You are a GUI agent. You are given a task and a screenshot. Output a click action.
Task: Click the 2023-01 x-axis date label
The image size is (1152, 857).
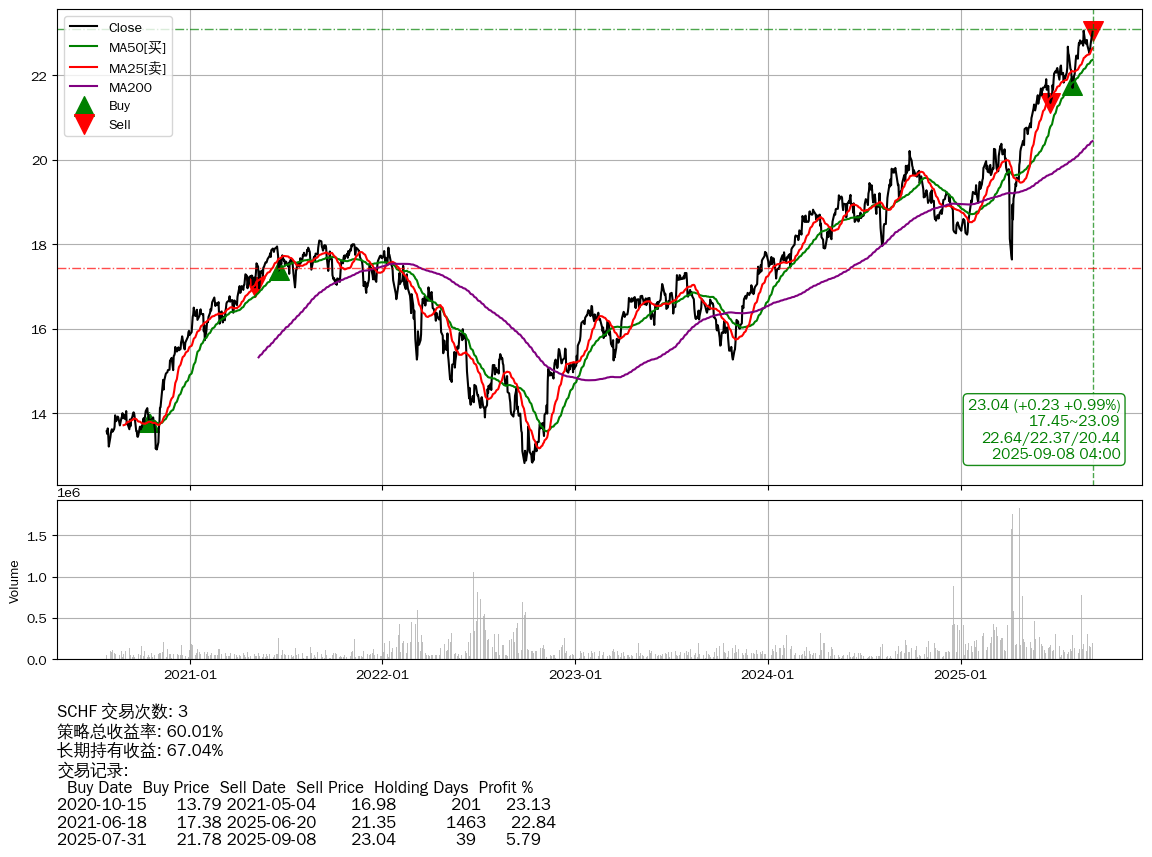(x=575, y=675)
